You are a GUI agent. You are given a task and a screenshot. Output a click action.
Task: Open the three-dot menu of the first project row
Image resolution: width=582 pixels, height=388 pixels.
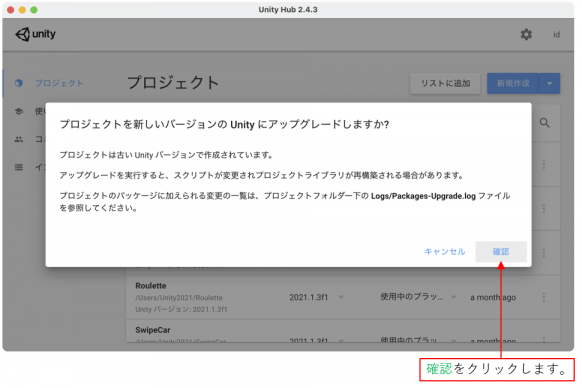click(x=544, y=164)
